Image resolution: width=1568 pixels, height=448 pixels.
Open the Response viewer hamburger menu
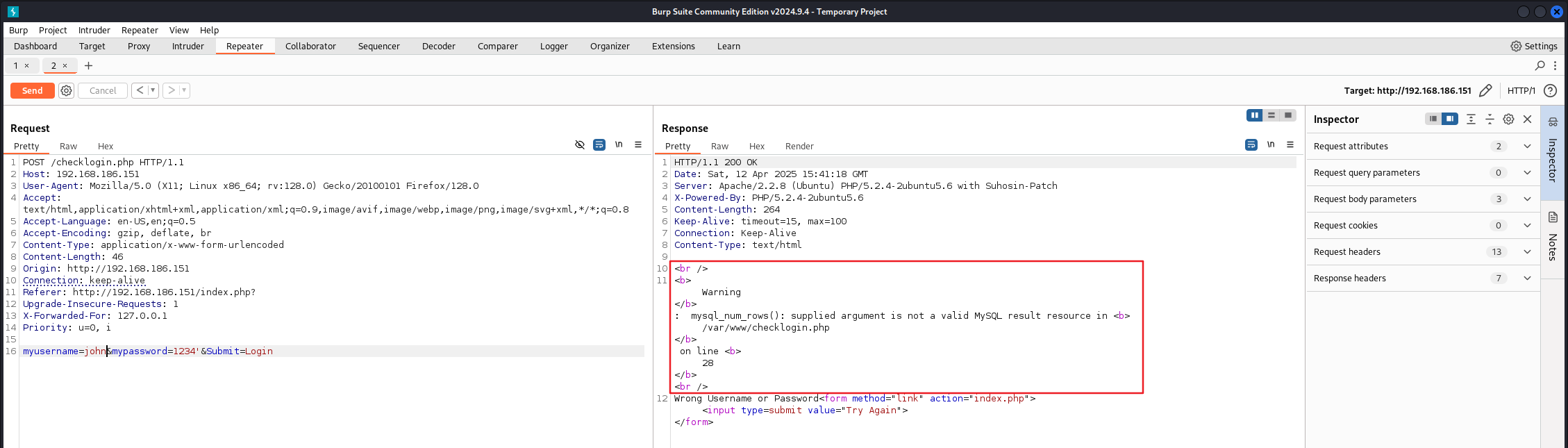tap(1290, 144)
